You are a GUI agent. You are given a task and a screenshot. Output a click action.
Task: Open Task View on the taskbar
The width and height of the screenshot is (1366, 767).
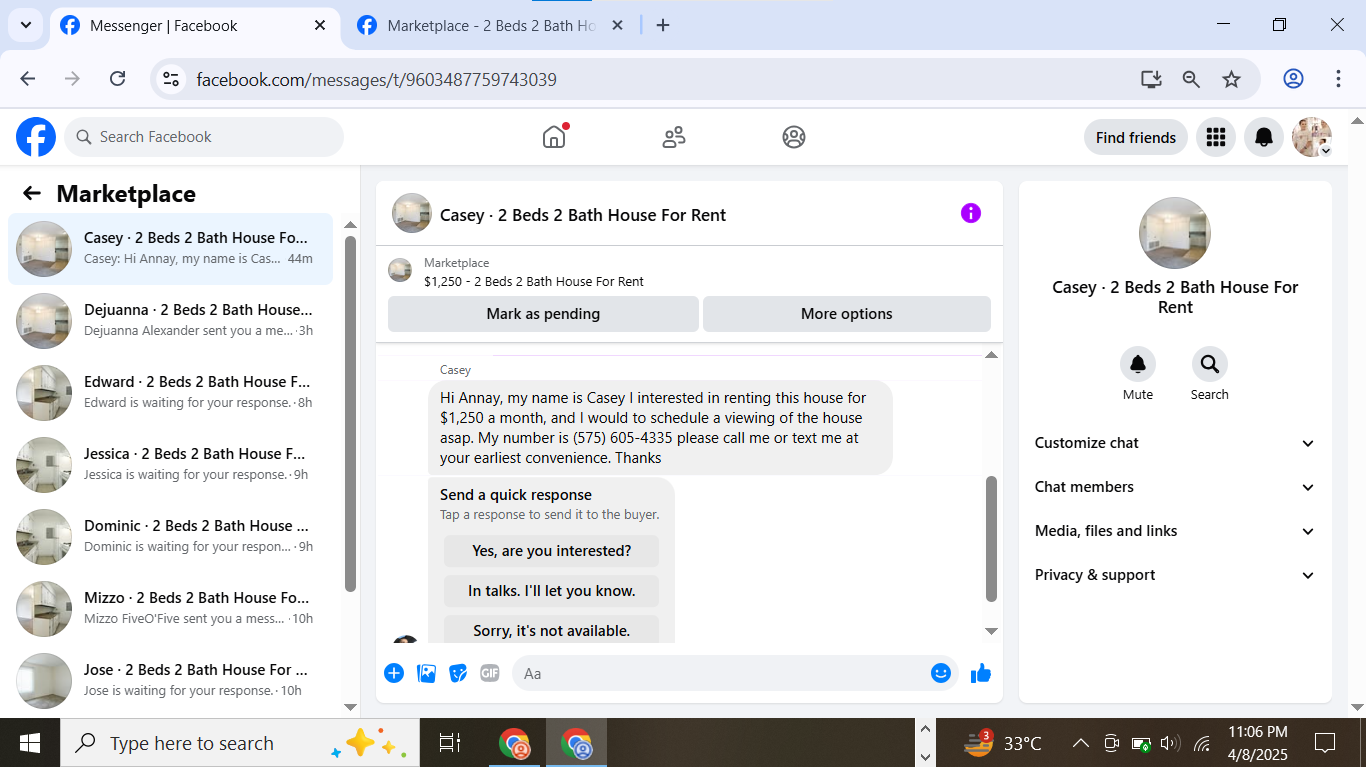pos(450,743)
